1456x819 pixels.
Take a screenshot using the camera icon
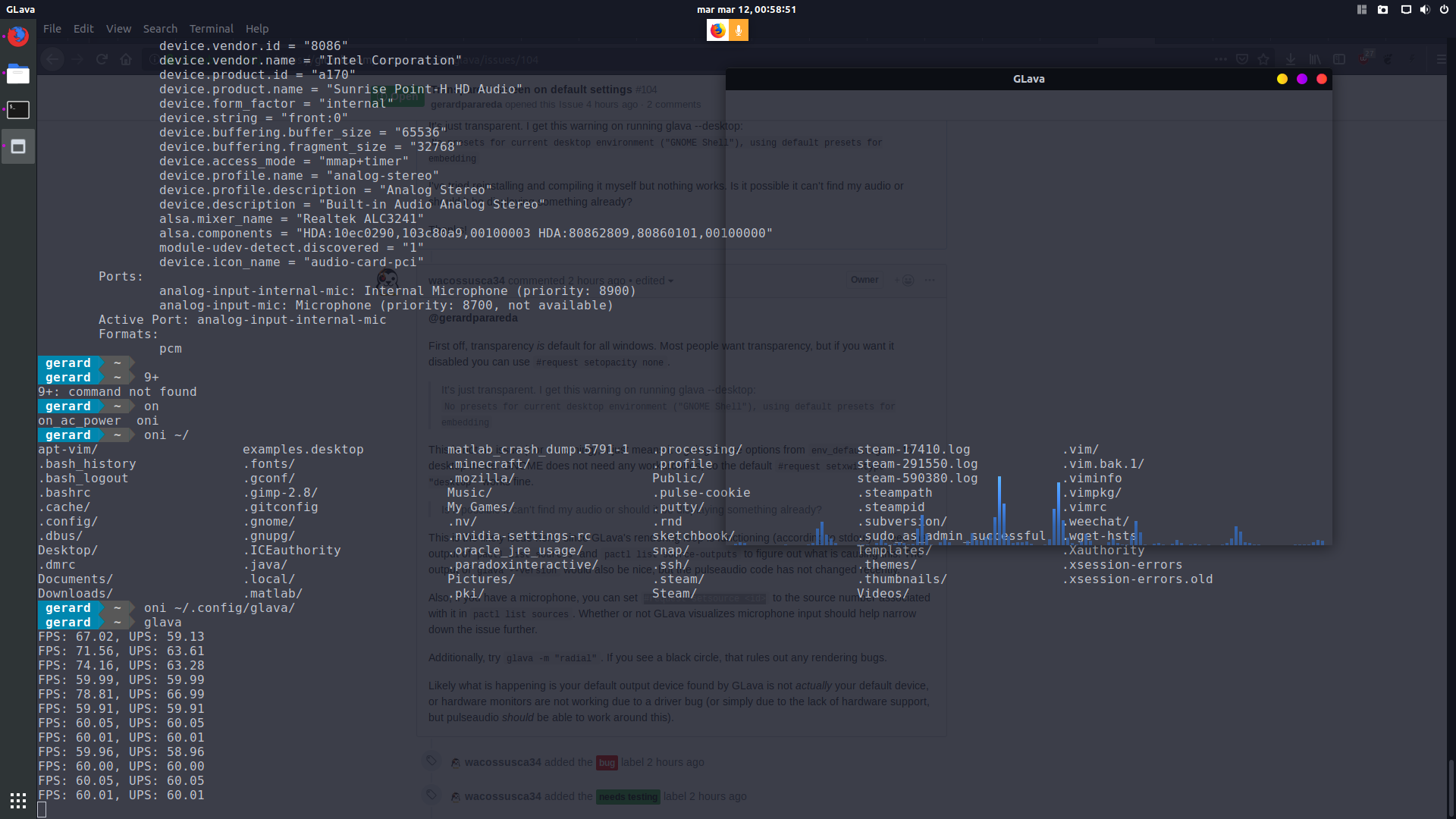pyautogui.click(x=1382, y=10)
